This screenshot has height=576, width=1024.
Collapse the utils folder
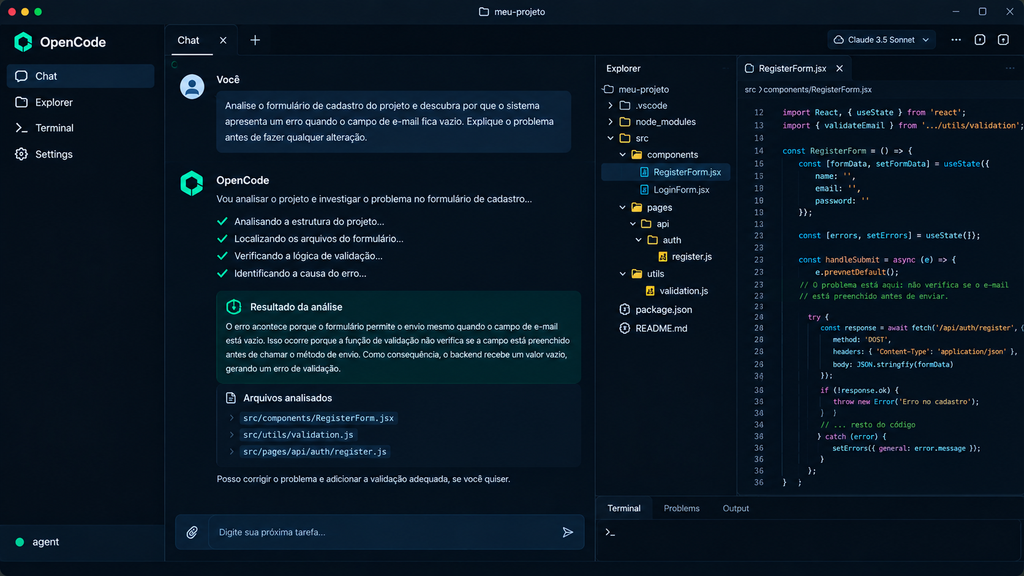point(622,274)
